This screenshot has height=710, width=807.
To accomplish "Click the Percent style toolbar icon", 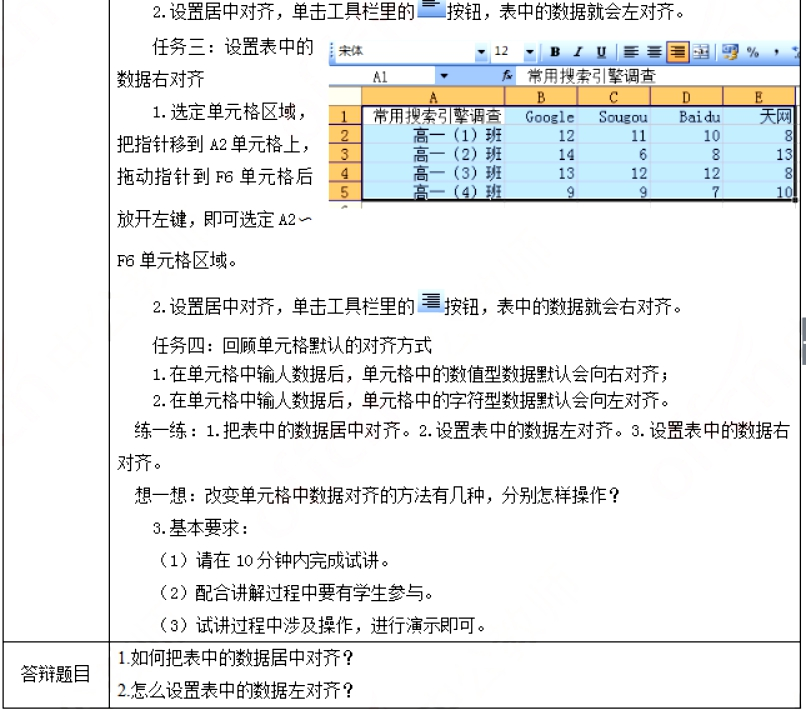I will [x=753, y=51].
